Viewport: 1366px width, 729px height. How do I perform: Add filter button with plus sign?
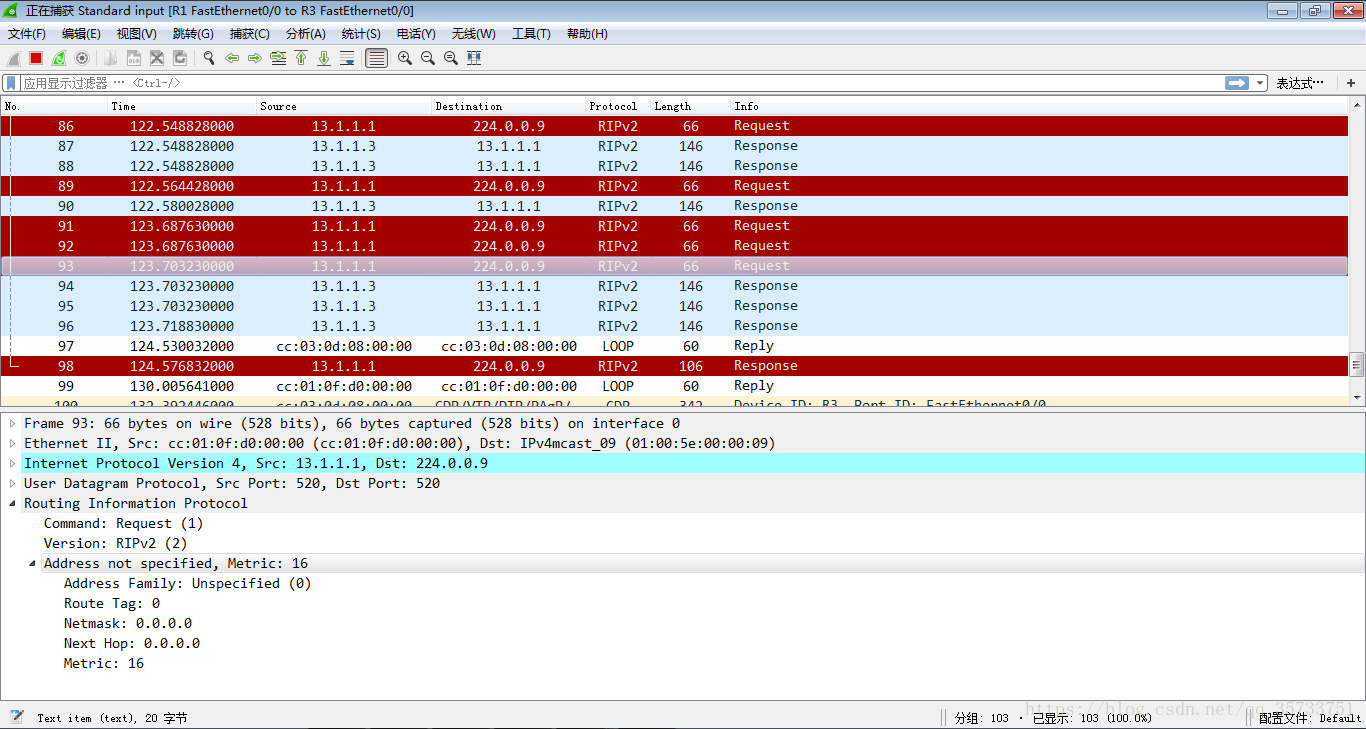coord(1351,83)
